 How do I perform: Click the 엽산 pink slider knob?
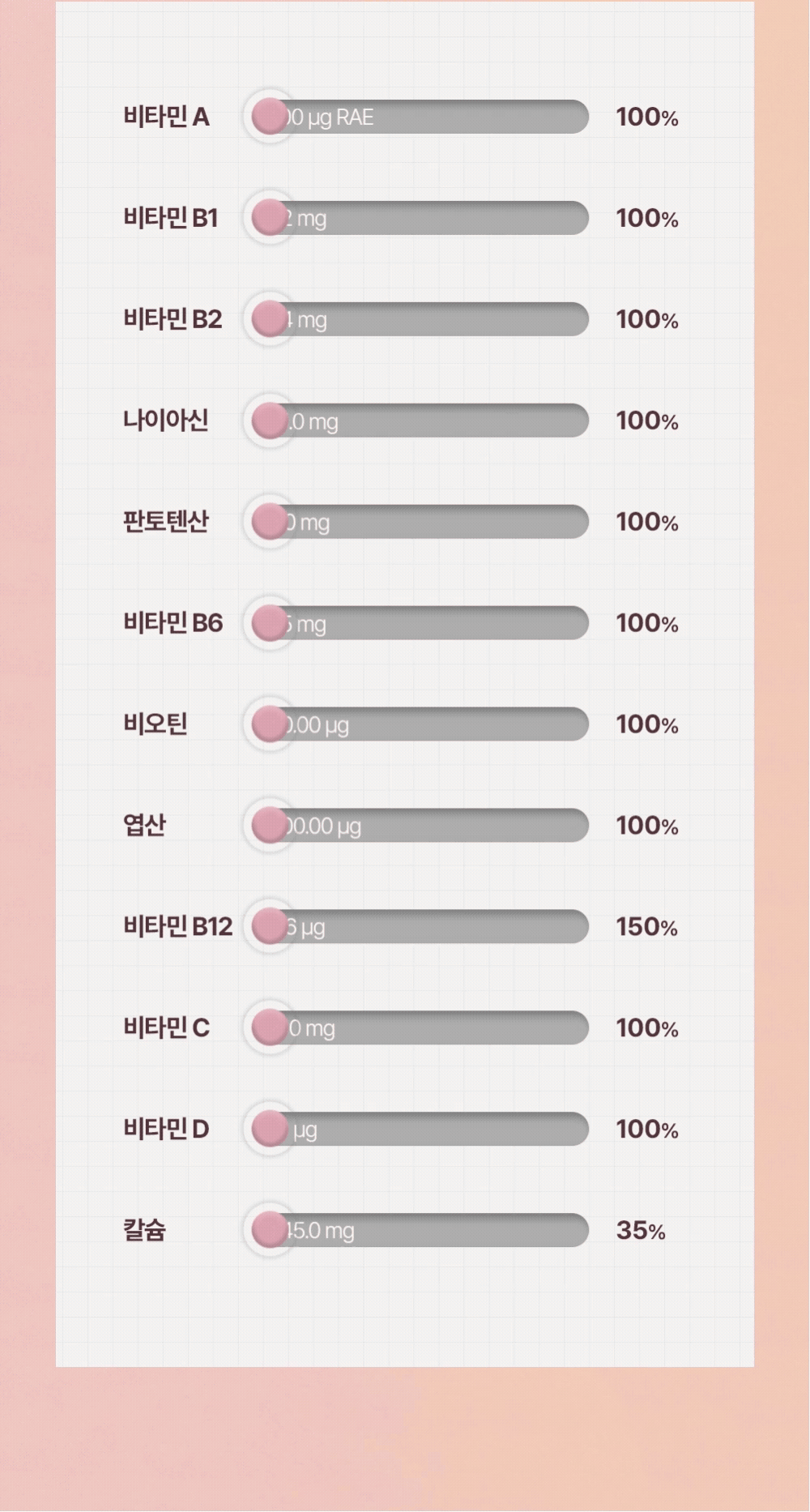point(269,826)
